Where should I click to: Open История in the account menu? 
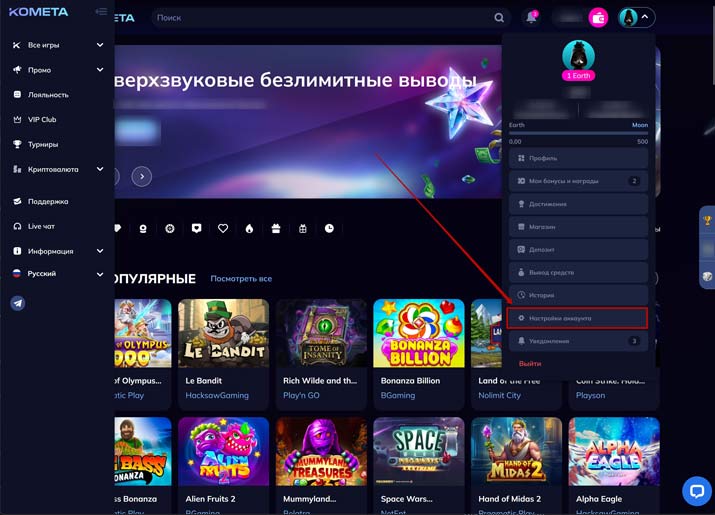coord(578,295)
